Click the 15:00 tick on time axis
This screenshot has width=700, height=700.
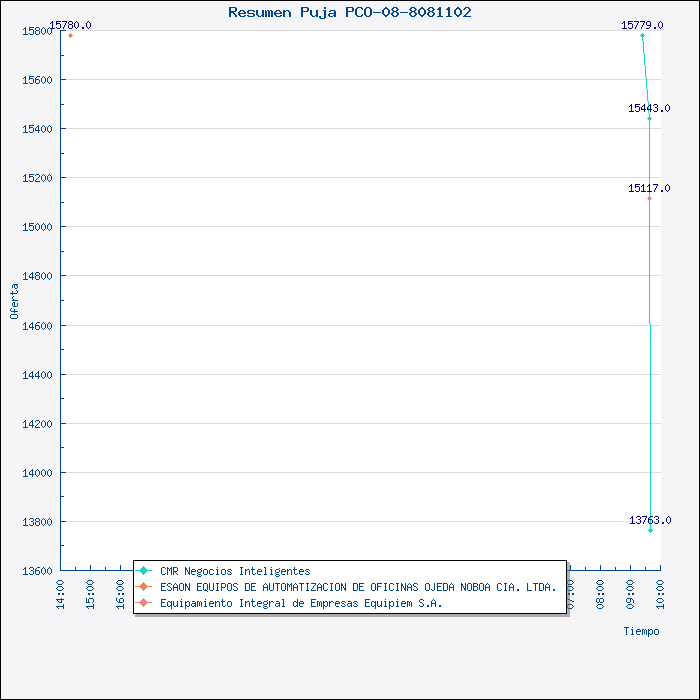tap(91, 593)
